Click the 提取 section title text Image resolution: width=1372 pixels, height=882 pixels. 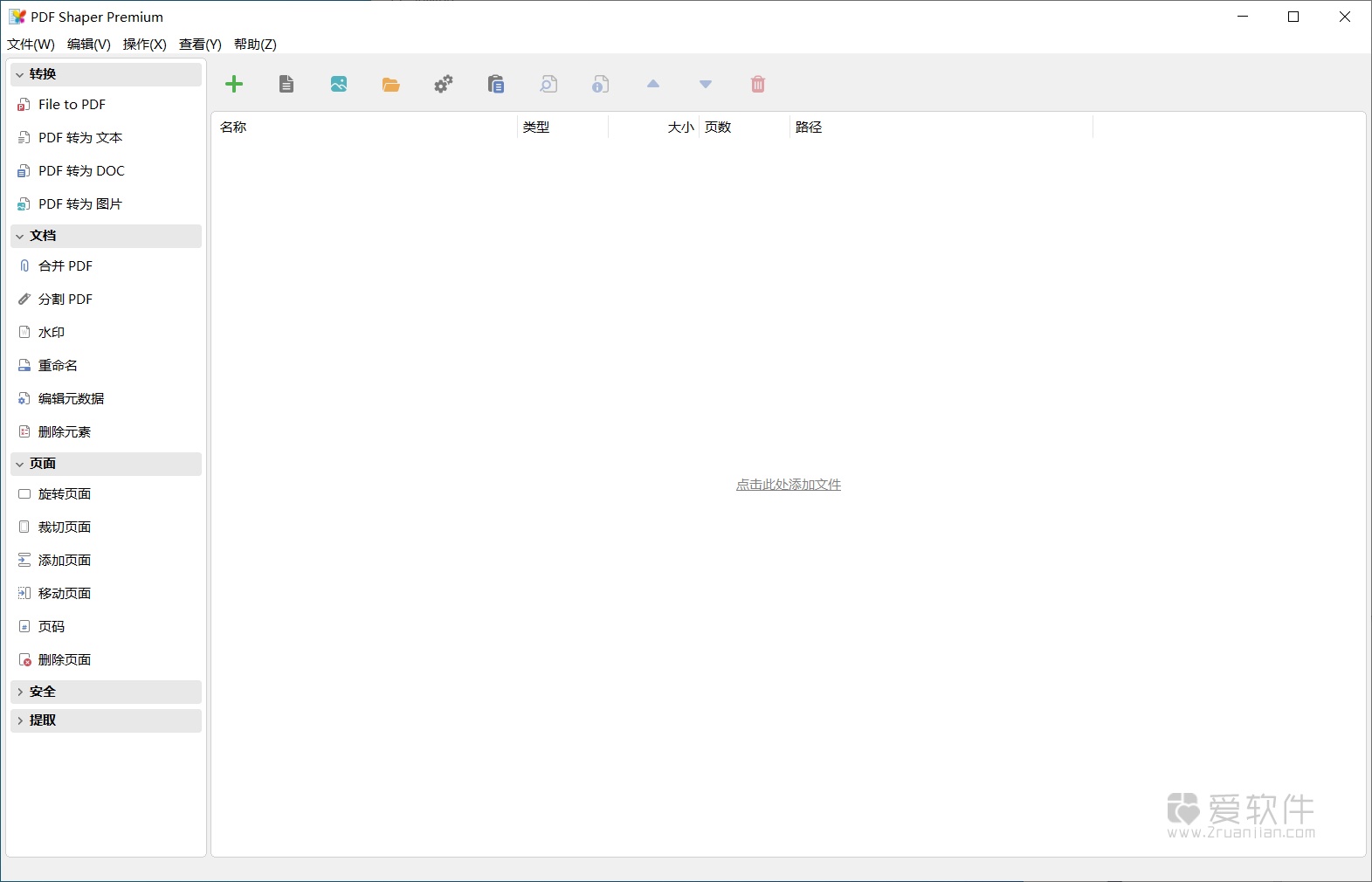point(43,720)
